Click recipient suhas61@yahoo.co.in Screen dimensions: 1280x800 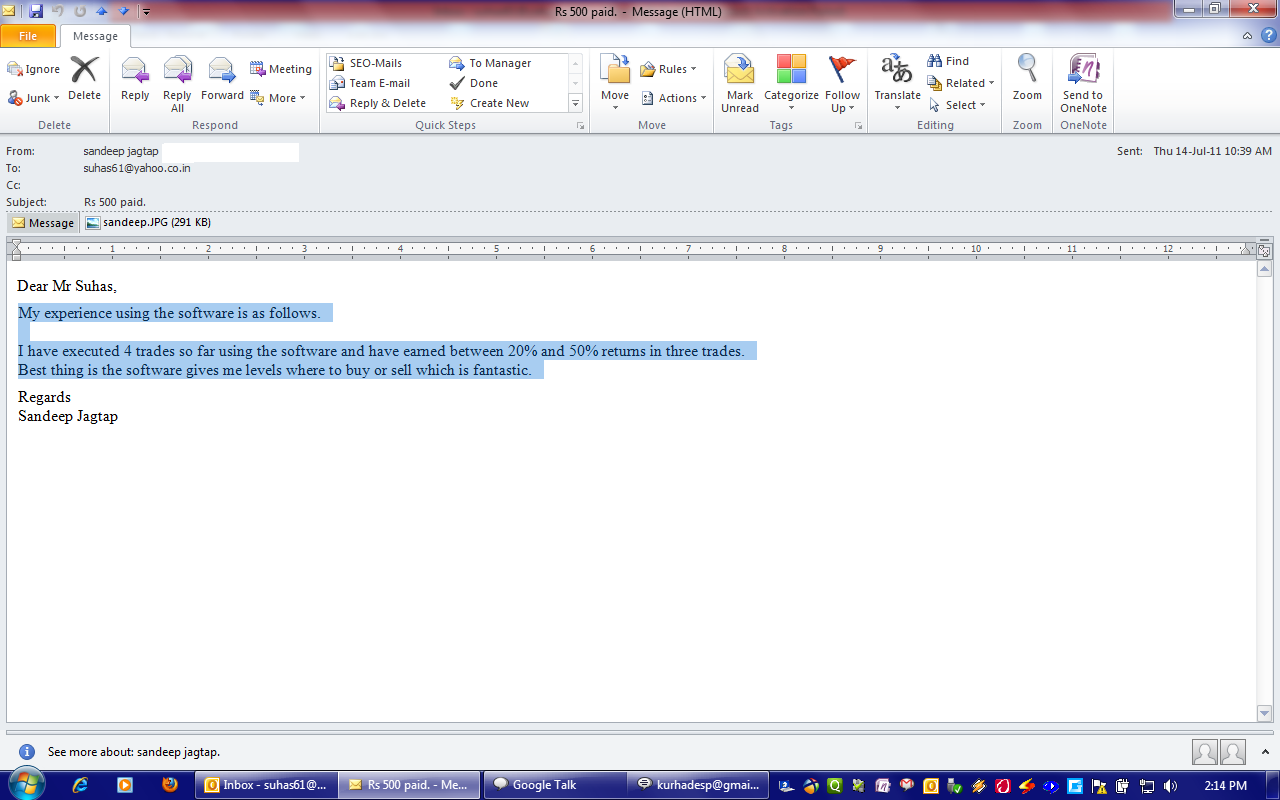point(137,168)
